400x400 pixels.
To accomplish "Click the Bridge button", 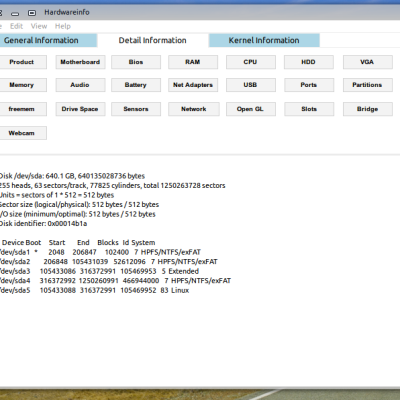I will click(368, 109).
